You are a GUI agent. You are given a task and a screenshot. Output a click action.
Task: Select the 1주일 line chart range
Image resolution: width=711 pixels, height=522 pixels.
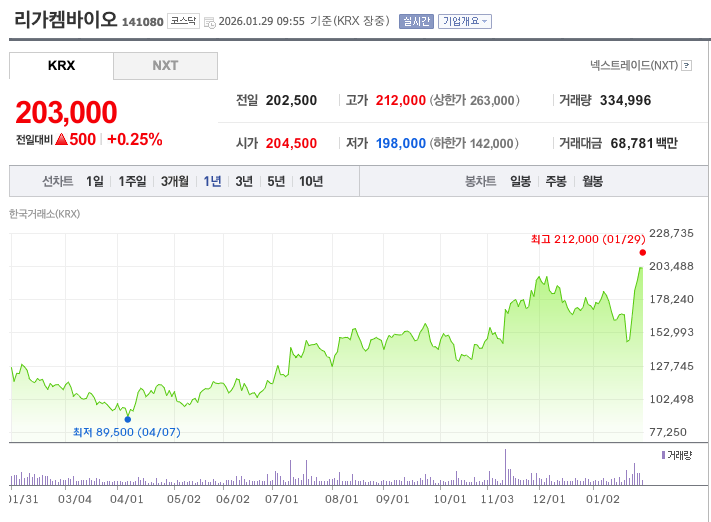coord(132,181)
